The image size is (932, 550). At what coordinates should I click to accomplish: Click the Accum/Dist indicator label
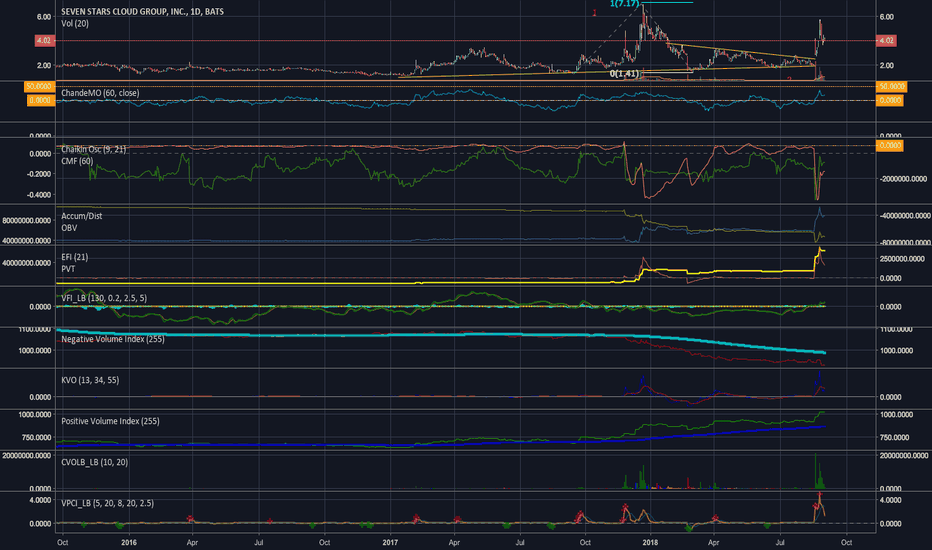(81, 216)
